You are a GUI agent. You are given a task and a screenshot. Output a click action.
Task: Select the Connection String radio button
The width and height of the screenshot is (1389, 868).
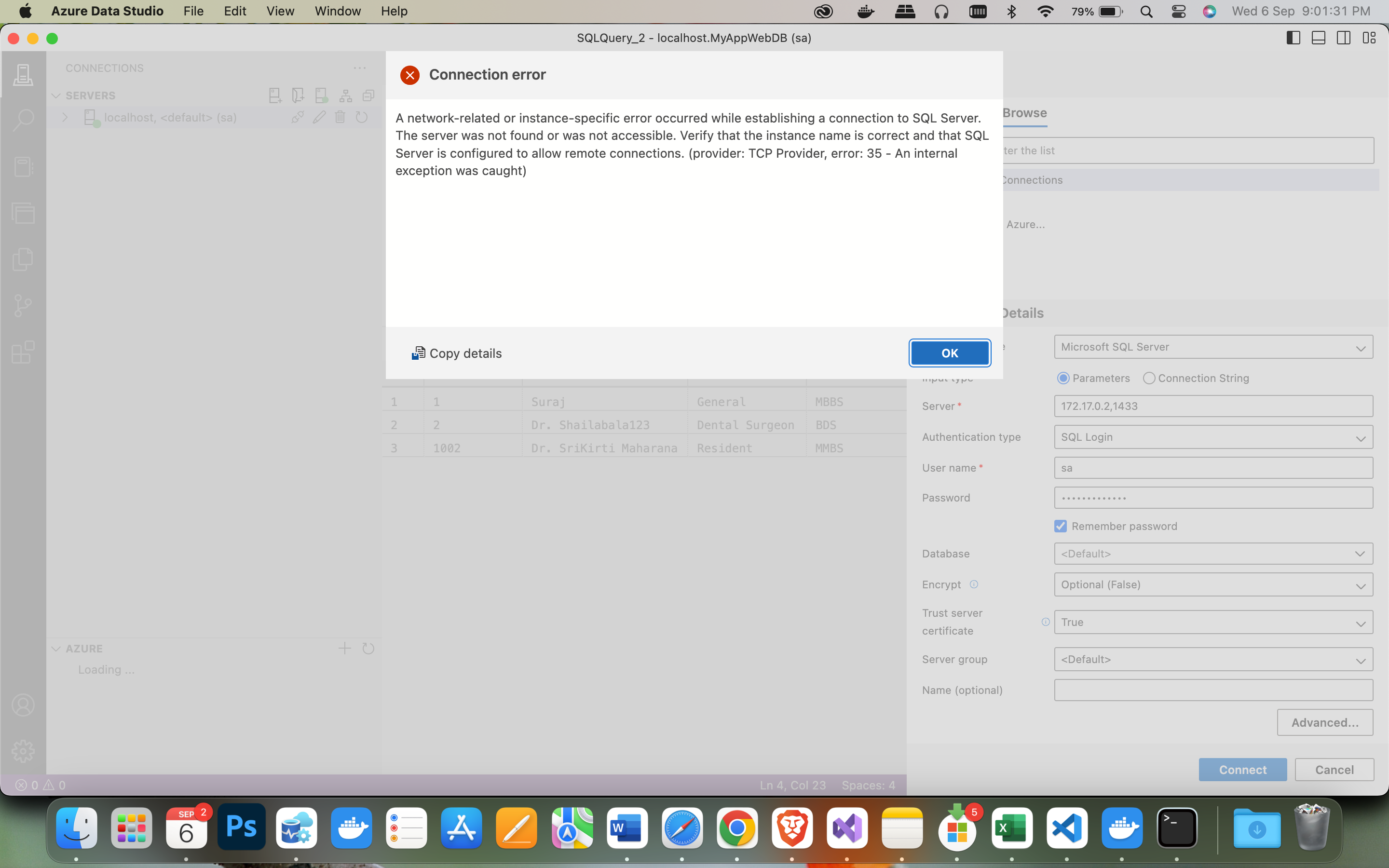tap(1148, 378)
